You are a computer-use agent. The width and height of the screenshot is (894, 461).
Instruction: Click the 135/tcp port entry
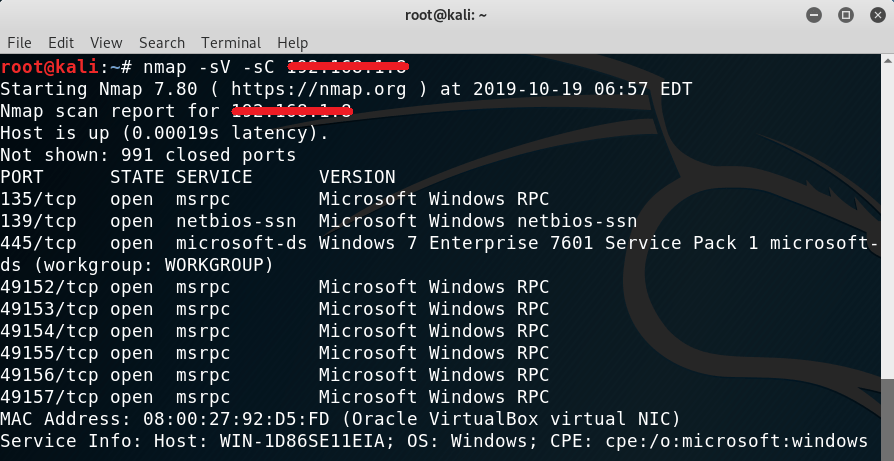38,199
